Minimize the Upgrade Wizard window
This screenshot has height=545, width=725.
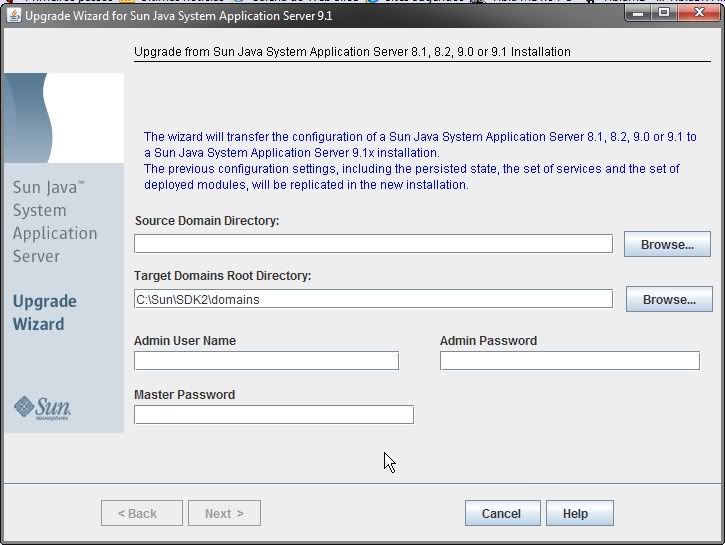(x=637, y=13)
